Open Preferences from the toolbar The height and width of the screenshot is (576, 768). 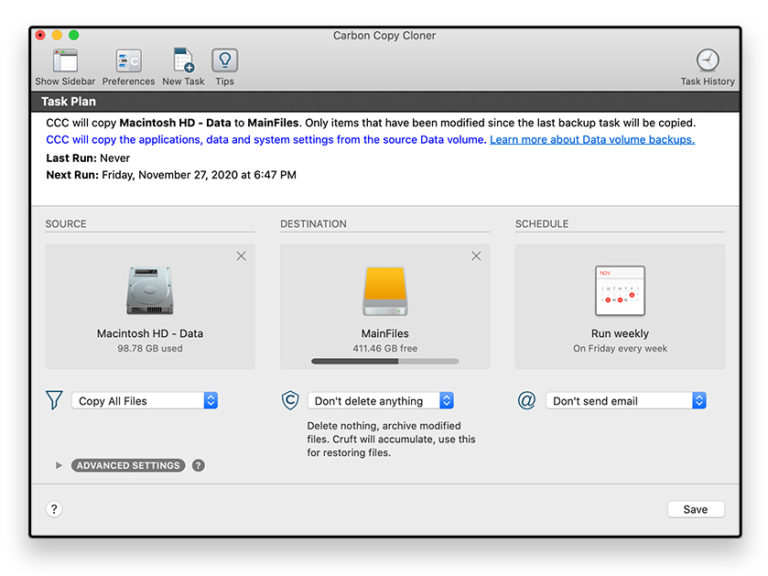(128, 62)
